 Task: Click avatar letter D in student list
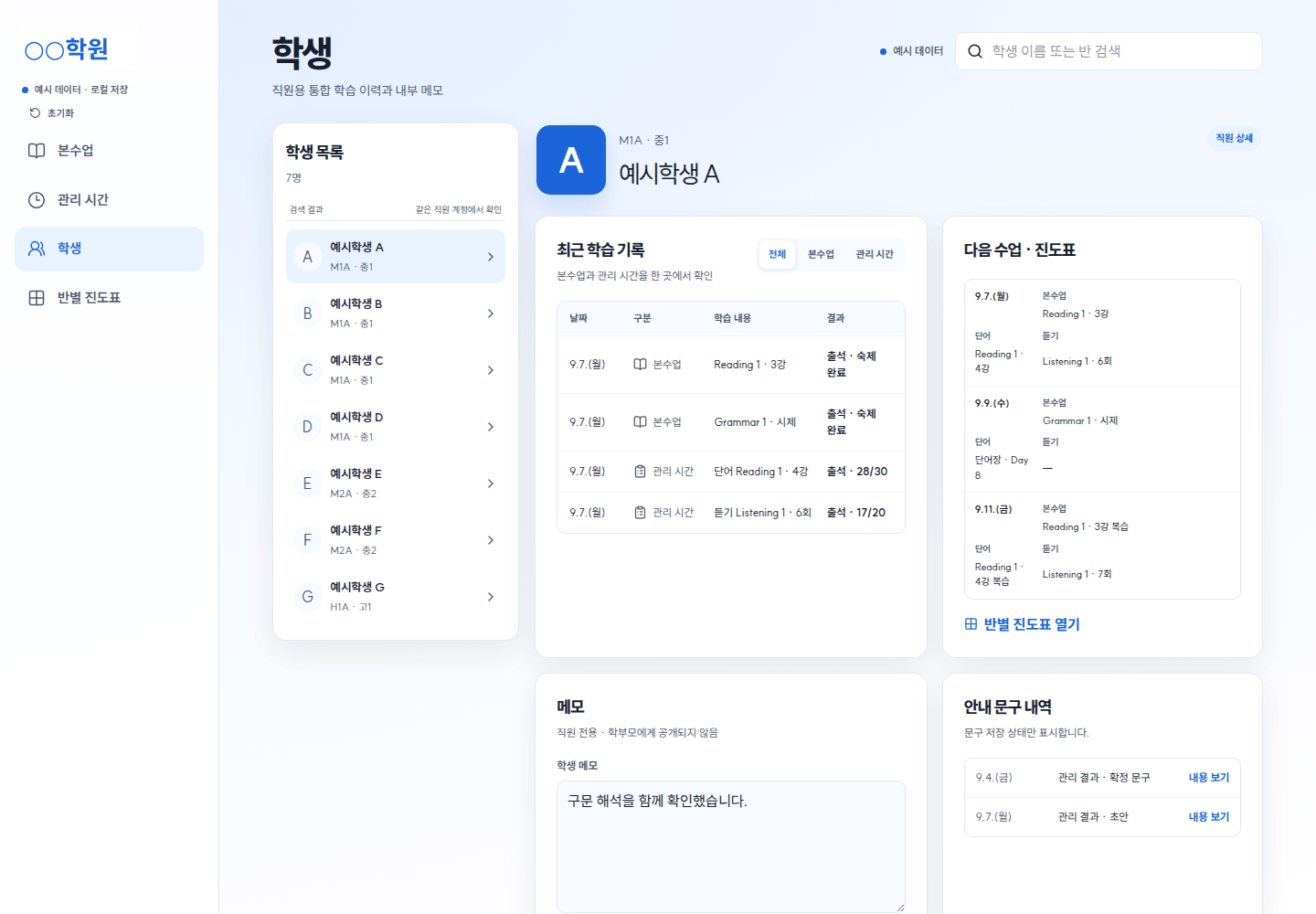point(308,427)
